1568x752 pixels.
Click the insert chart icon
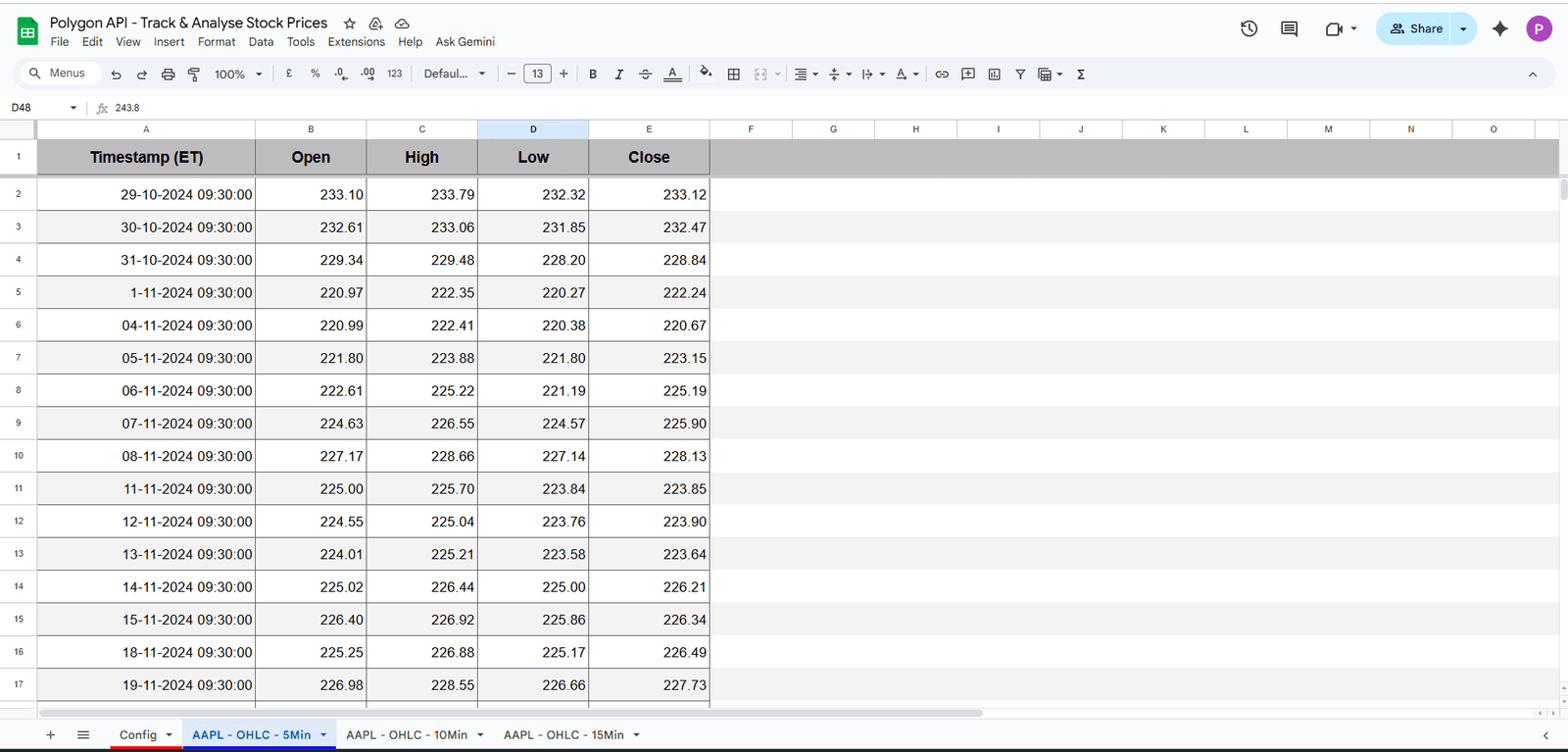[995, 75]
